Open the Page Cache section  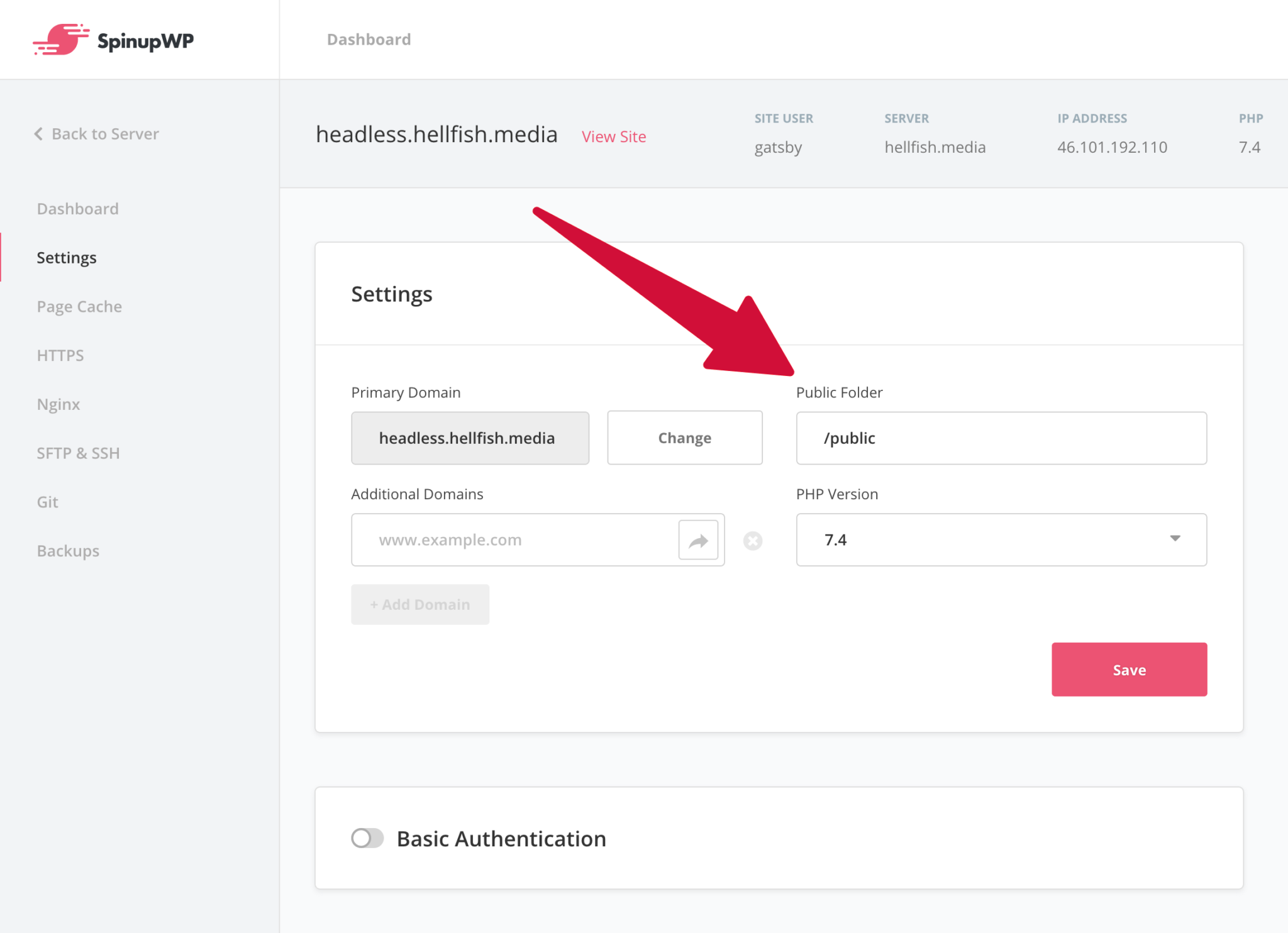(x=79, y=306)
